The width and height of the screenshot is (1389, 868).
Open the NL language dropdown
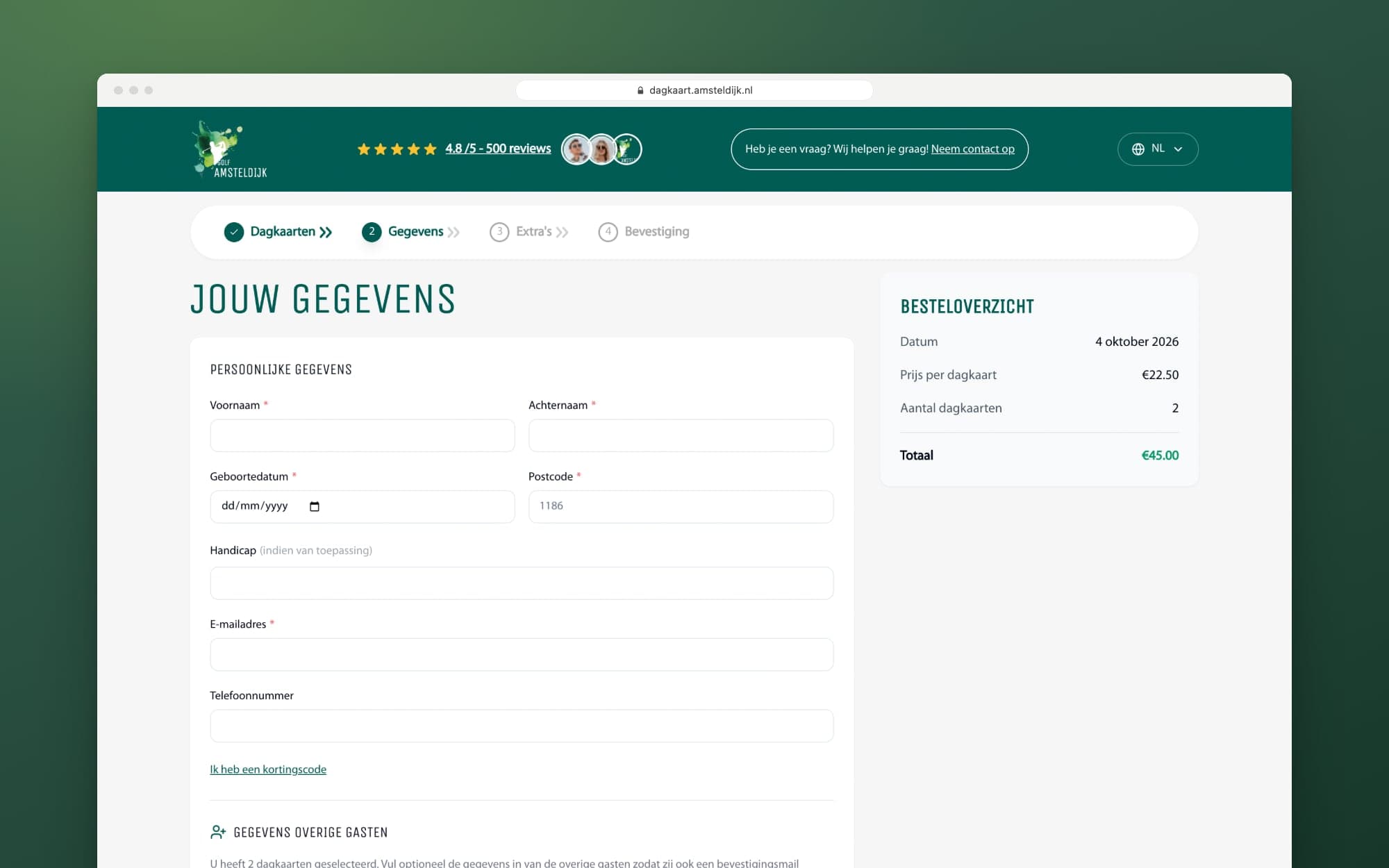click(x=1158, y=149)
